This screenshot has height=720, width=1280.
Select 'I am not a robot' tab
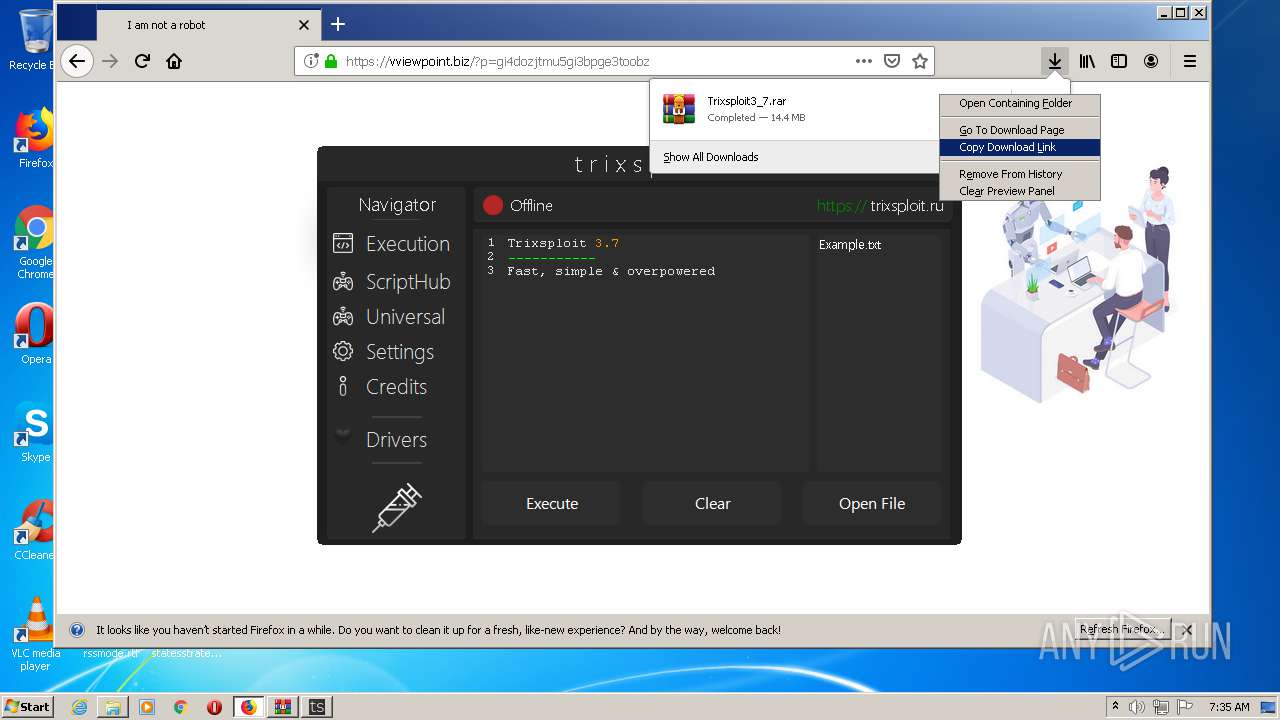coord(208,25)
